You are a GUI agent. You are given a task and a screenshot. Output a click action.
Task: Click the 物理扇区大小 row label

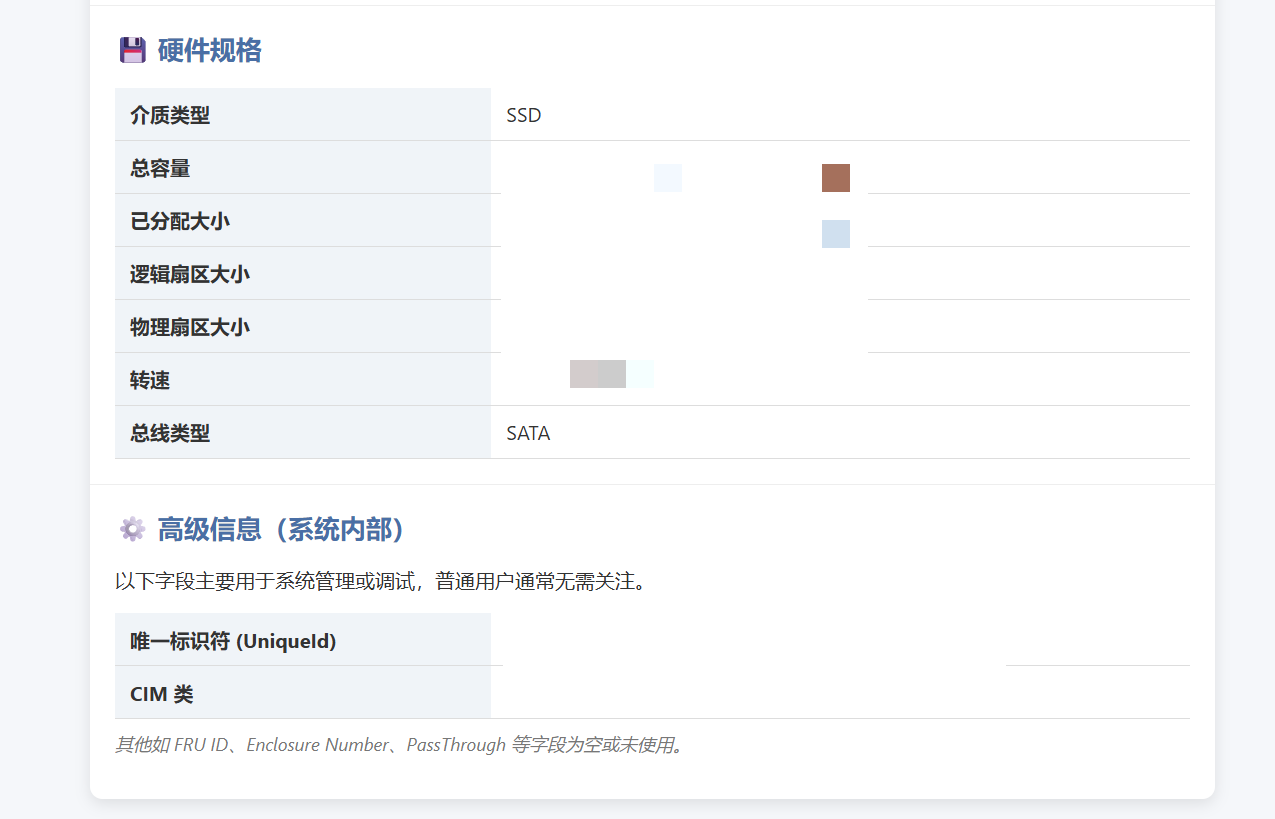tap(303, 327)
